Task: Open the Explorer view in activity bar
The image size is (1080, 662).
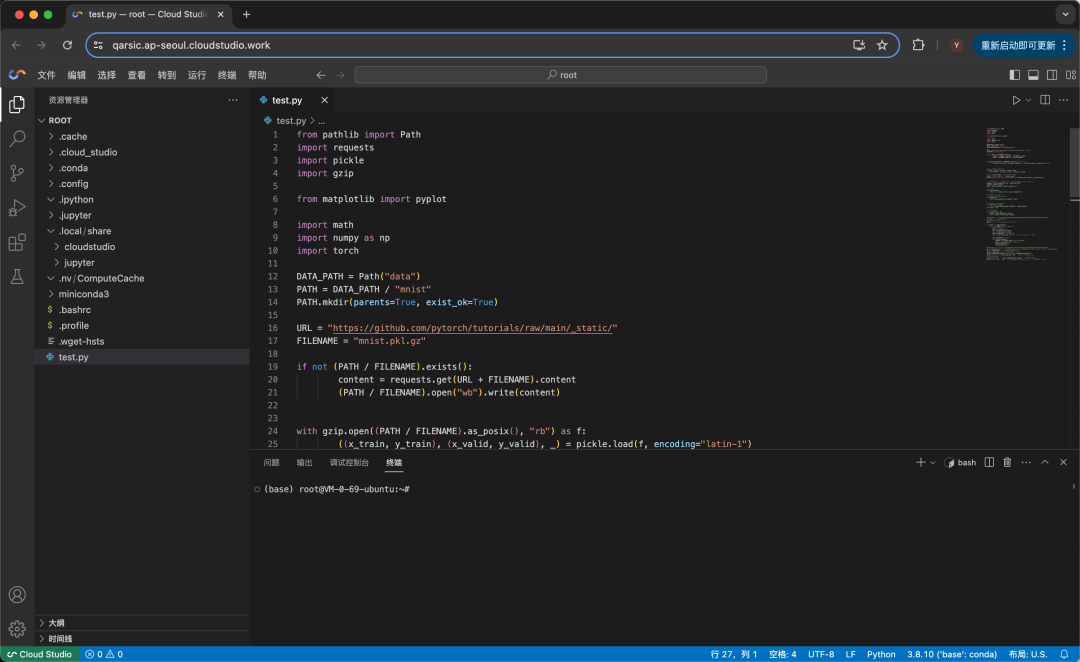Action: [x=17, y=104]
